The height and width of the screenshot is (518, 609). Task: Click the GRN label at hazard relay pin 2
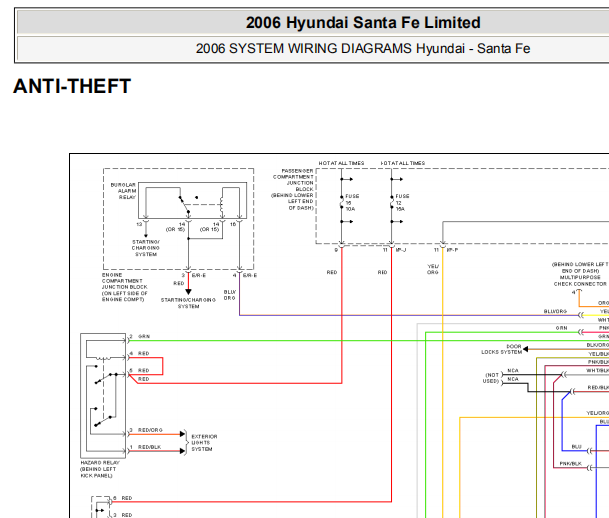[x=144, y=337]
